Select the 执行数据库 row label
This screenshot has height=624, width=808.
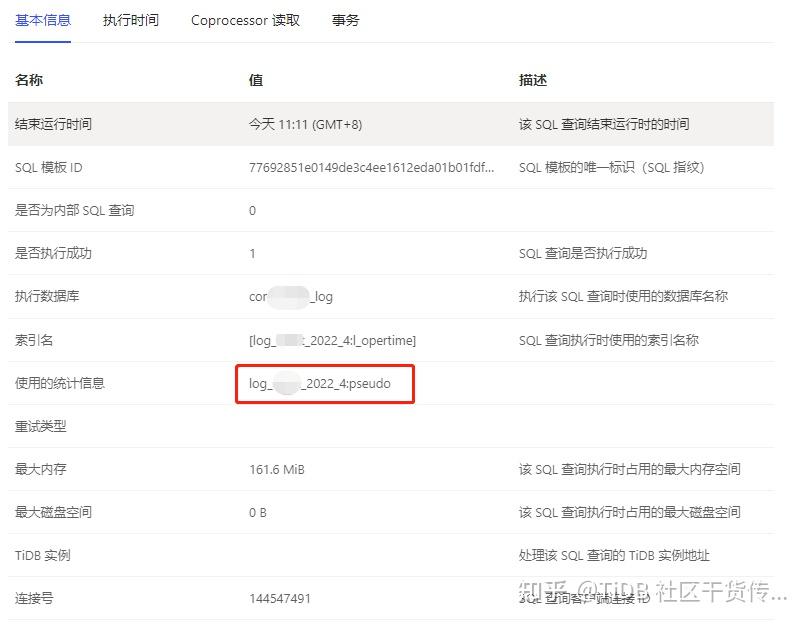(x=47, y=296)
